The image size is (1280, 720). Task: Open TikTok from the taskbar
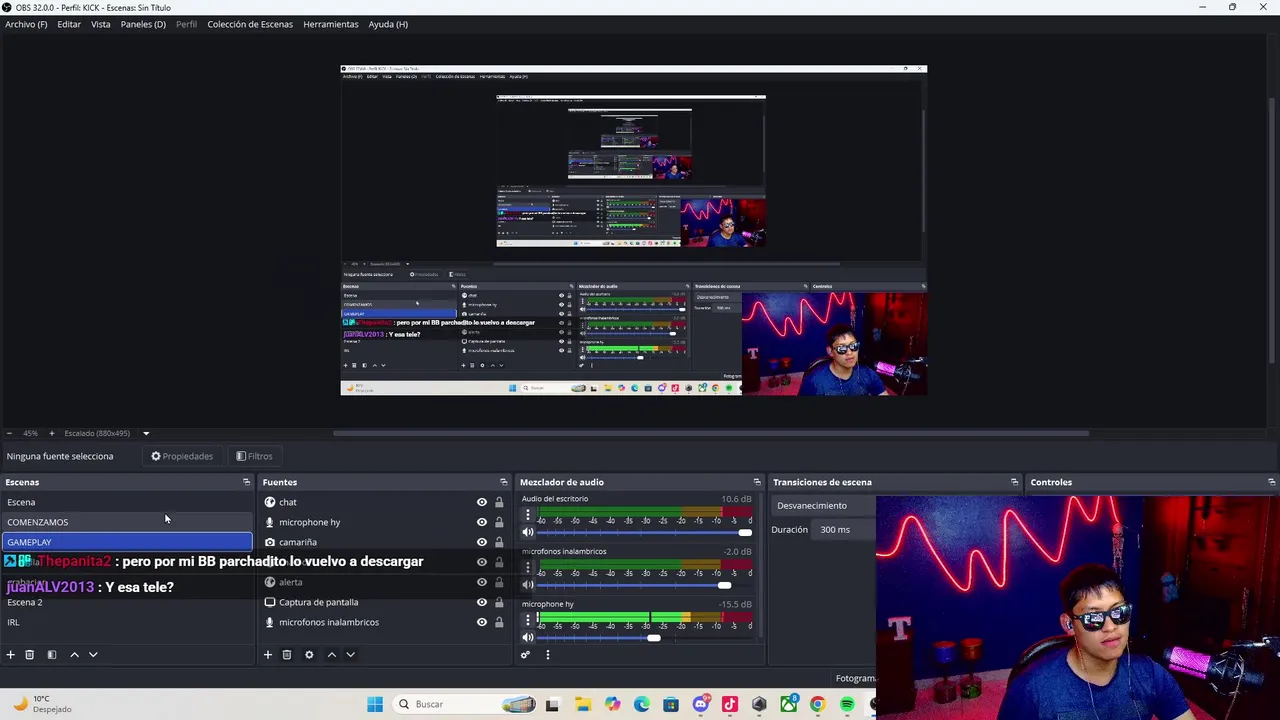[730, 704]
